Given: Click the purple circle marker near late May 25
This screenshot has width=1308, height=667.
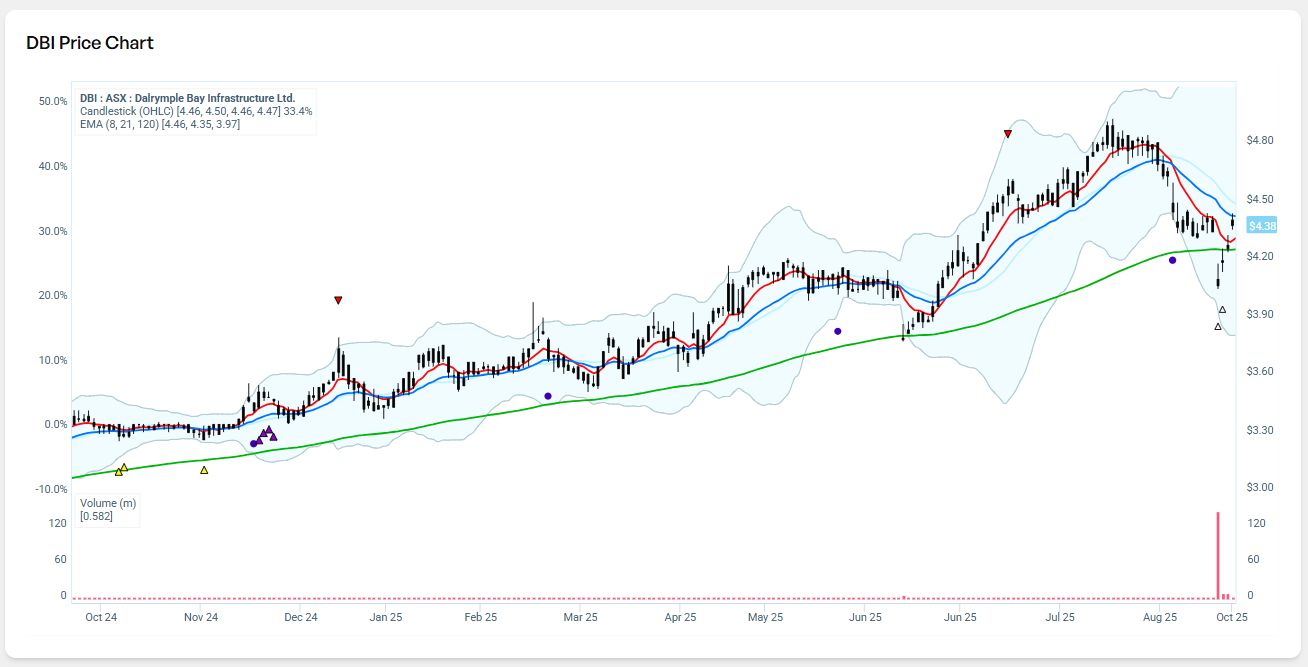Looking at the screenshot, I should tap(838, 331).
